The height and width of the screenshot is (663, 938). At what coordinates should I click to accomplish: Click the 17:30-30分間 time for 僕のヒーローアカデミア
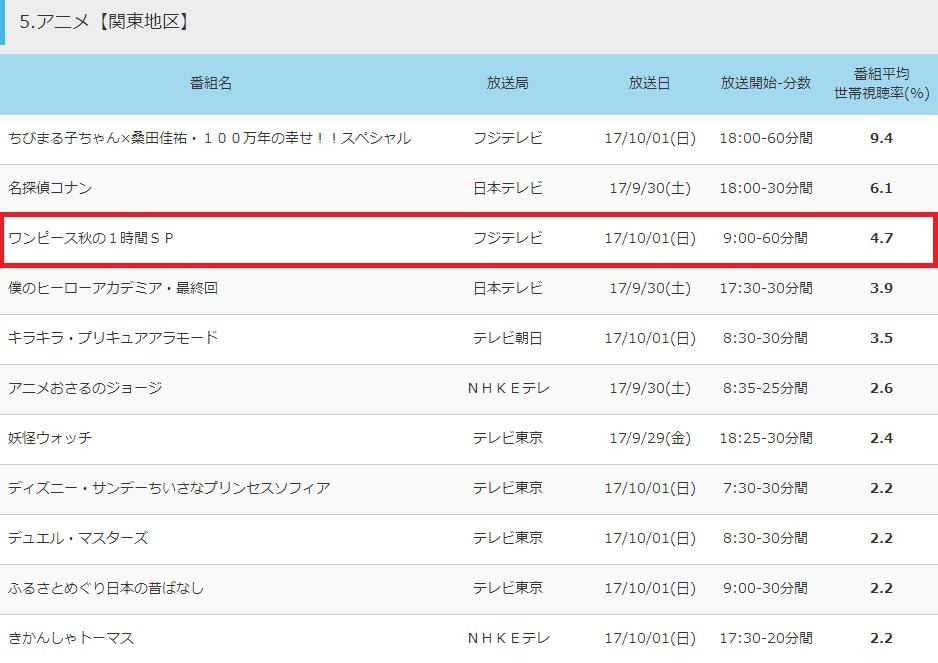coord(766,288)
